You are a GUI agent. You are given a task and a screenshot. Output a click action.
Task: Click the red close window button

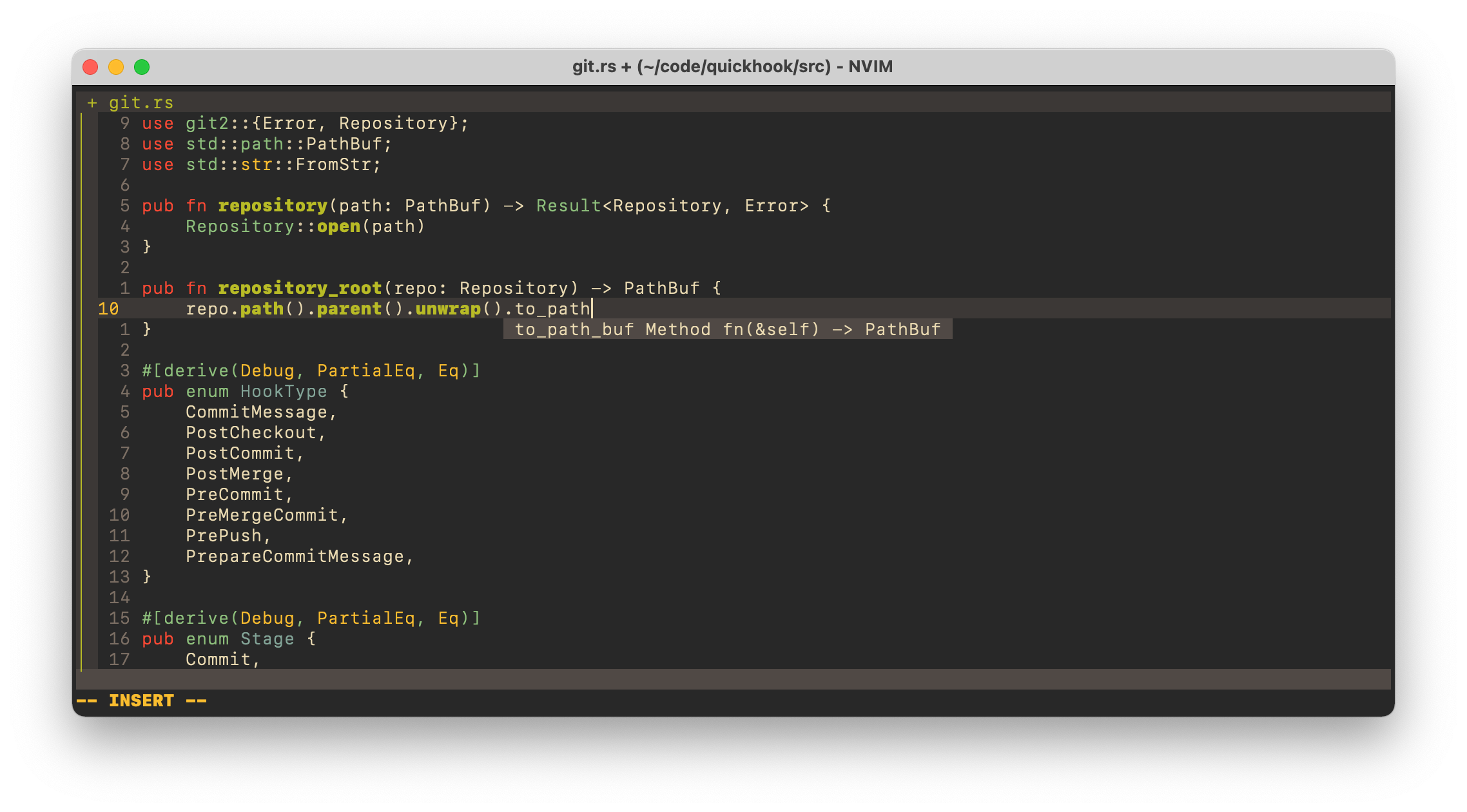point(90,67)
